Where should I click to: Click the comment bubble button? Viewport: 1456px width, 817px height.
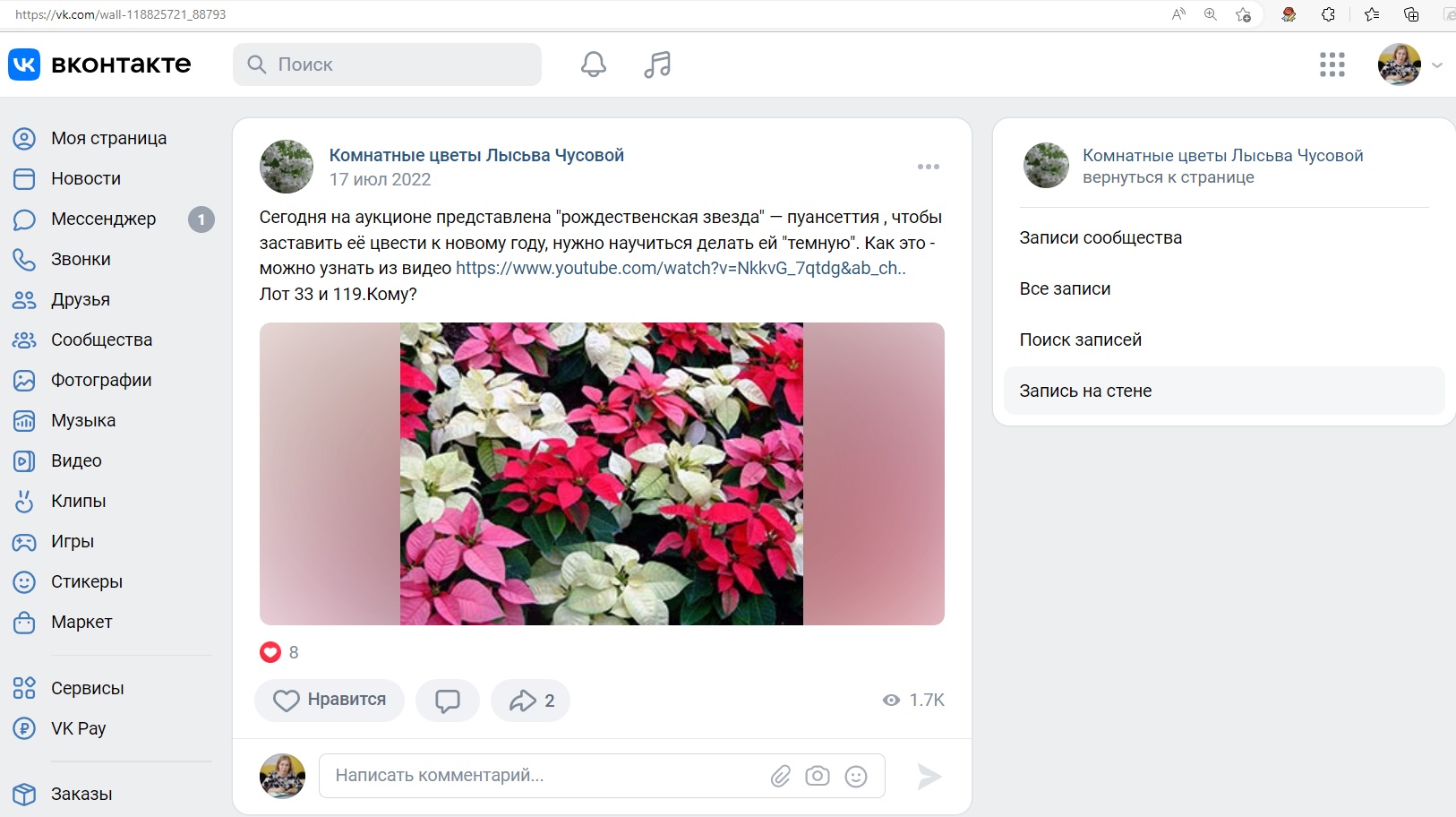(448, 700)
